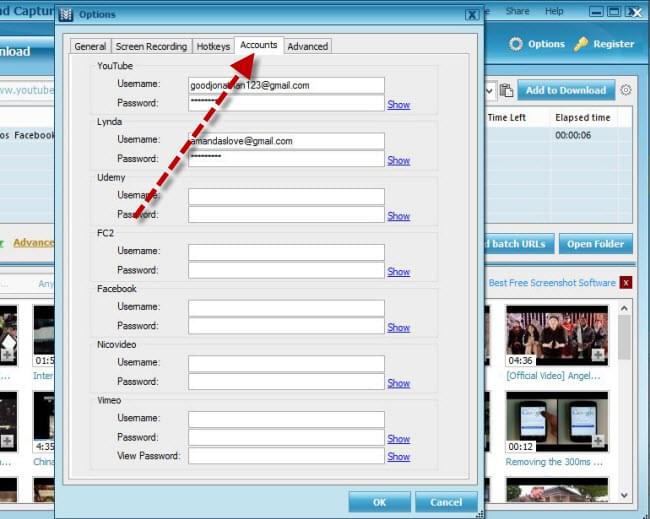Click the Removing the 300ms title link
The height and width of the screenshot is (519, 650).
pos(554,462)
